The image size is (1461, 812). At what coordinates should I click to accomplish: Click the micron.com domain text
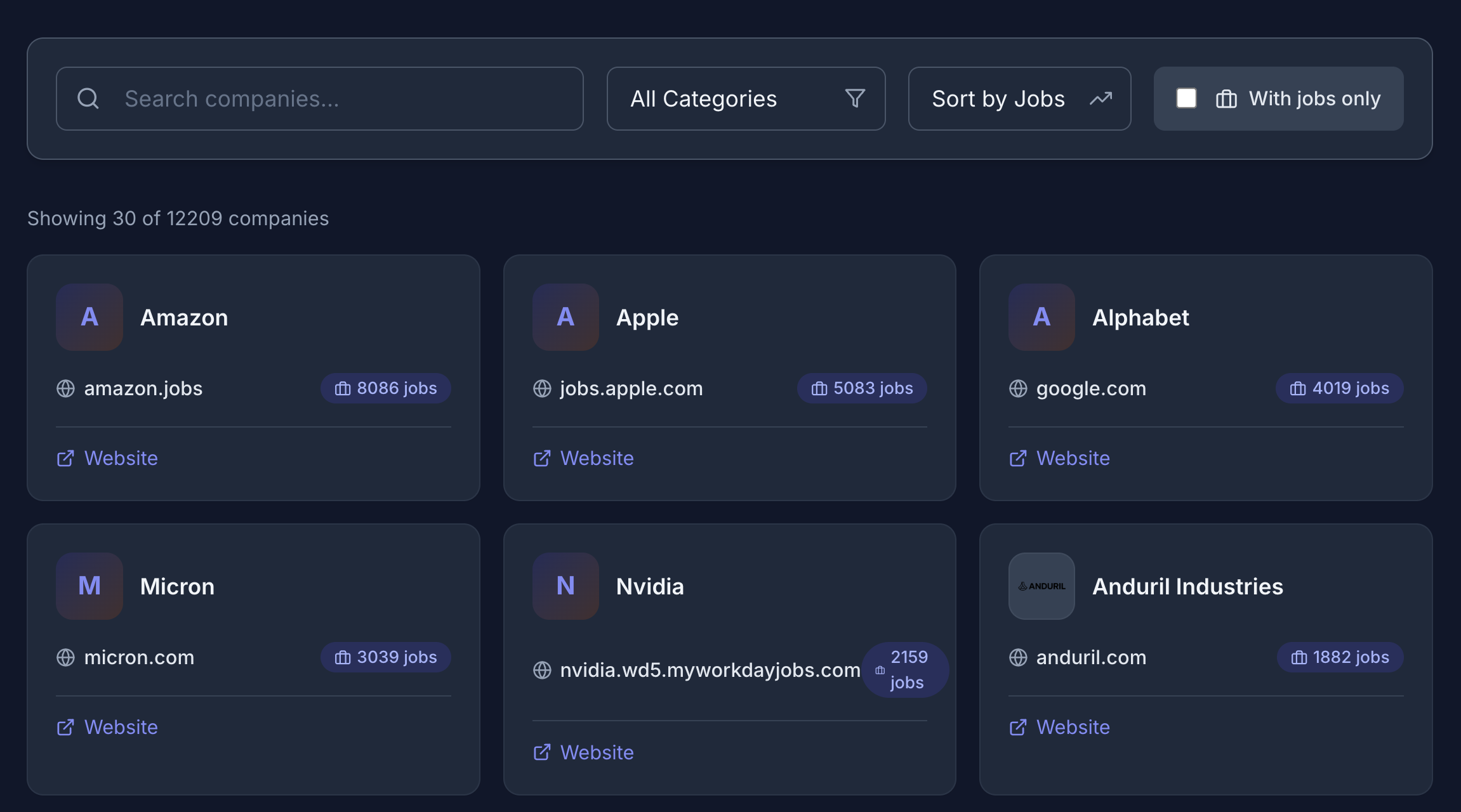[139, 657]
